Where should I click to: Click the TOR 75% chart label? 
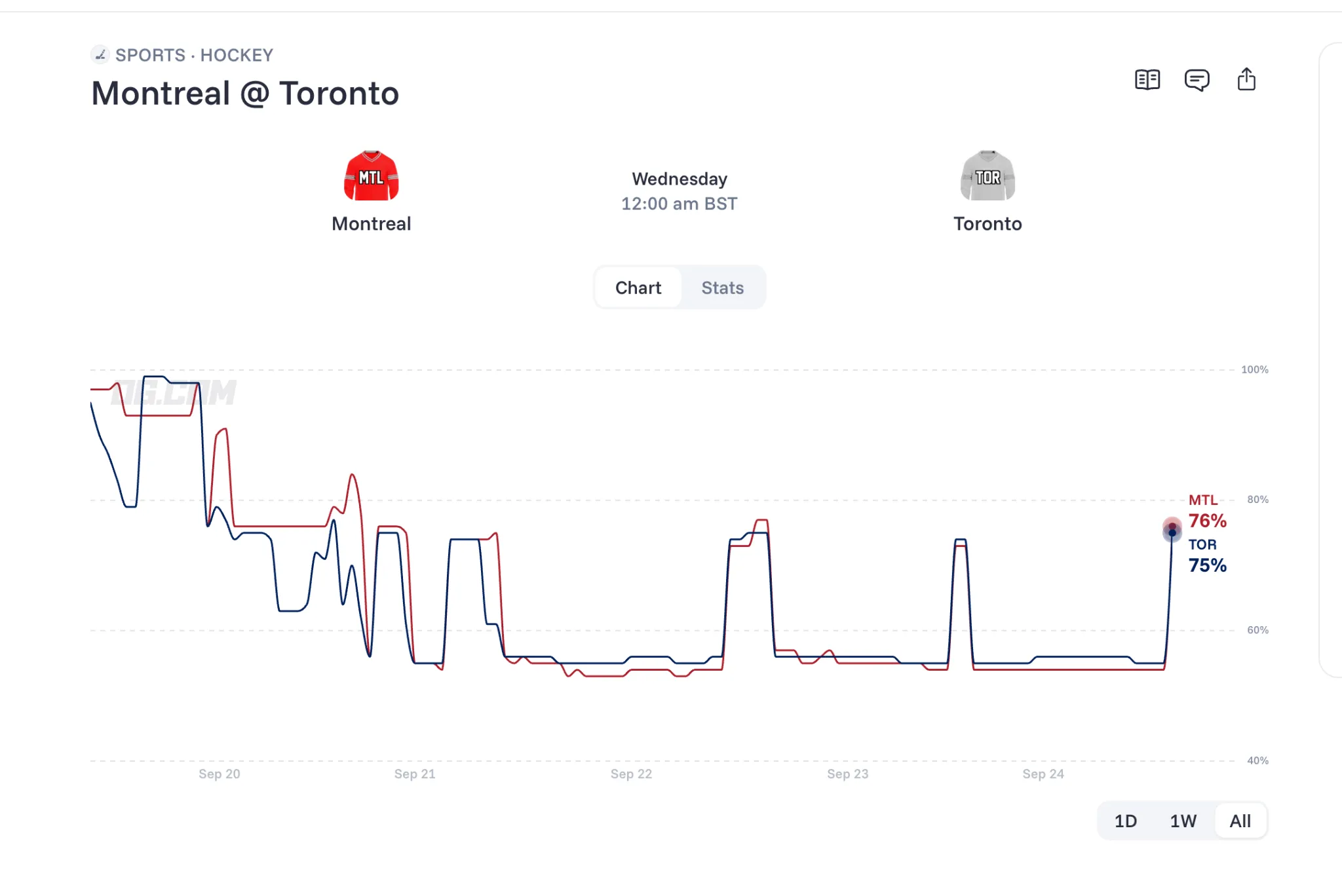[x=1207, y=556]
